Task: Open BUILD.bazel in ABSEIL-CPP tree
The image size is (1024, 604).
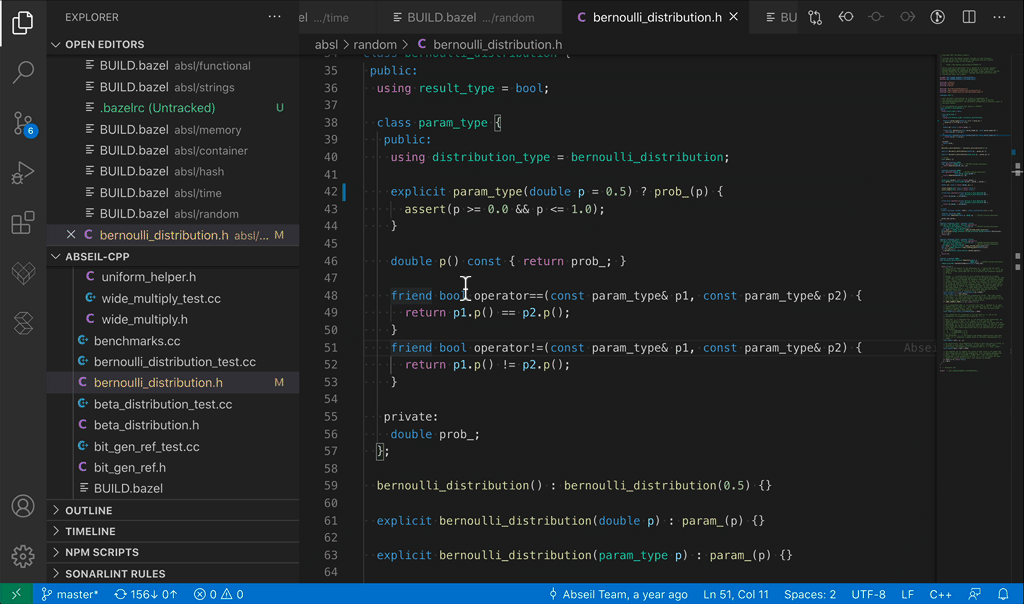Action: click(173, 488)
